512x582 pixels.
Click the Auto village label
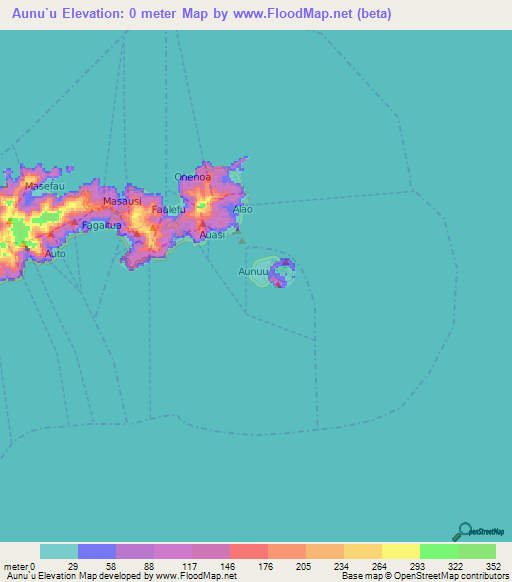click(x=55, y=254)
